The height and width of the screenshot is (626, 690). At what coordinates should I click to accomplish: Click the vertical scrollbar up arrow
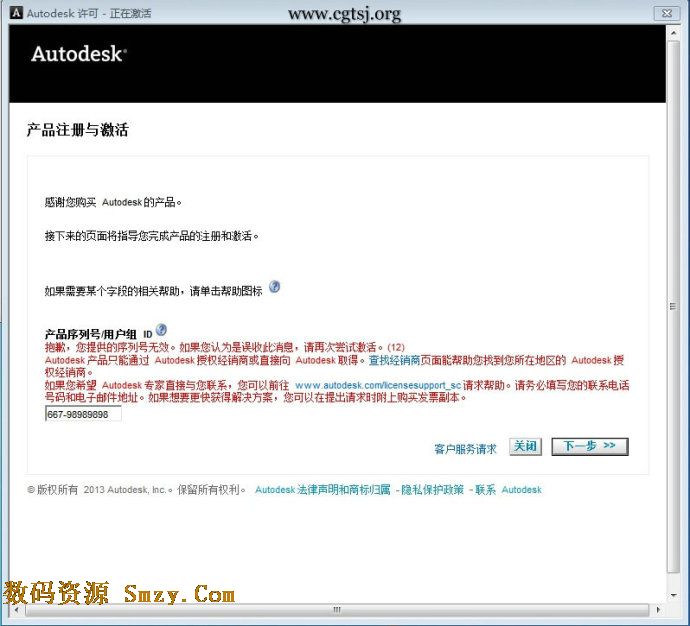point(673,33)
